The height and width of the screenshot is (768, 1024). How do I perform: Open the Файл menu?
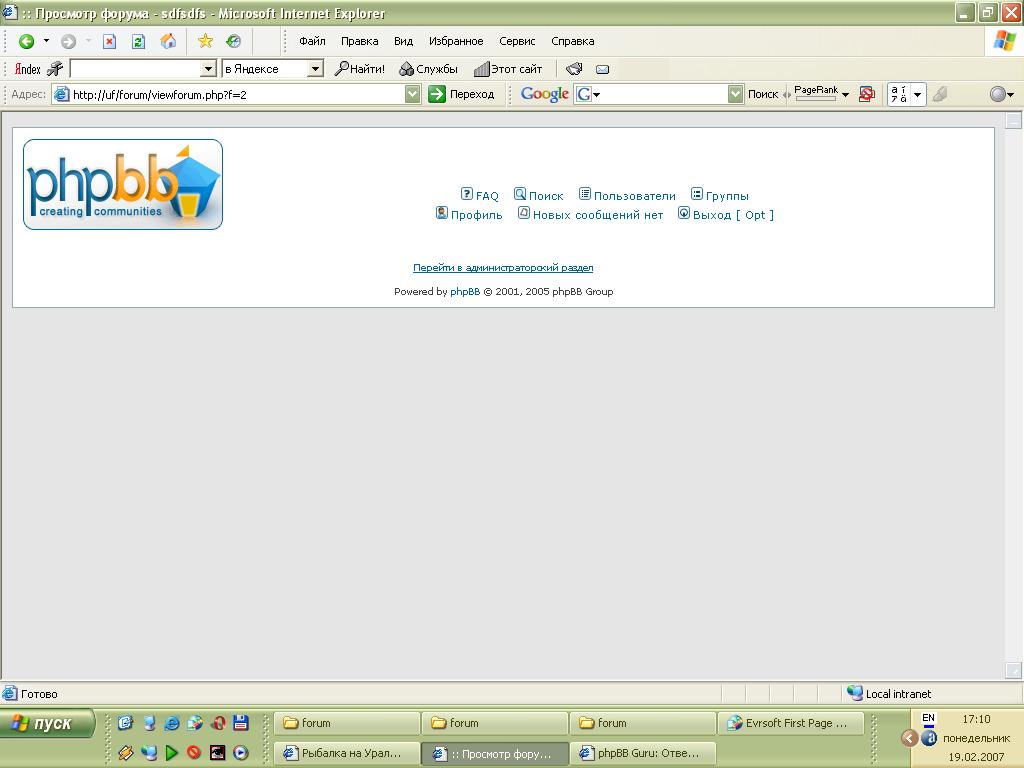tap(312, 41)
